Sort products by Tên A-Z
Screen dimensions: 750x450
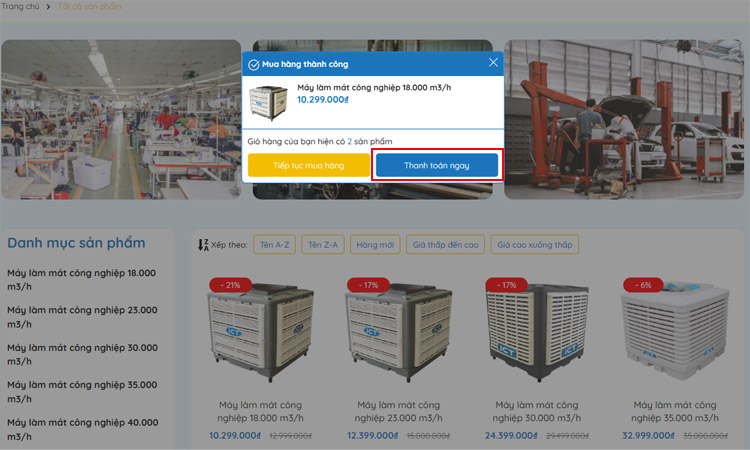coord(275,245)
